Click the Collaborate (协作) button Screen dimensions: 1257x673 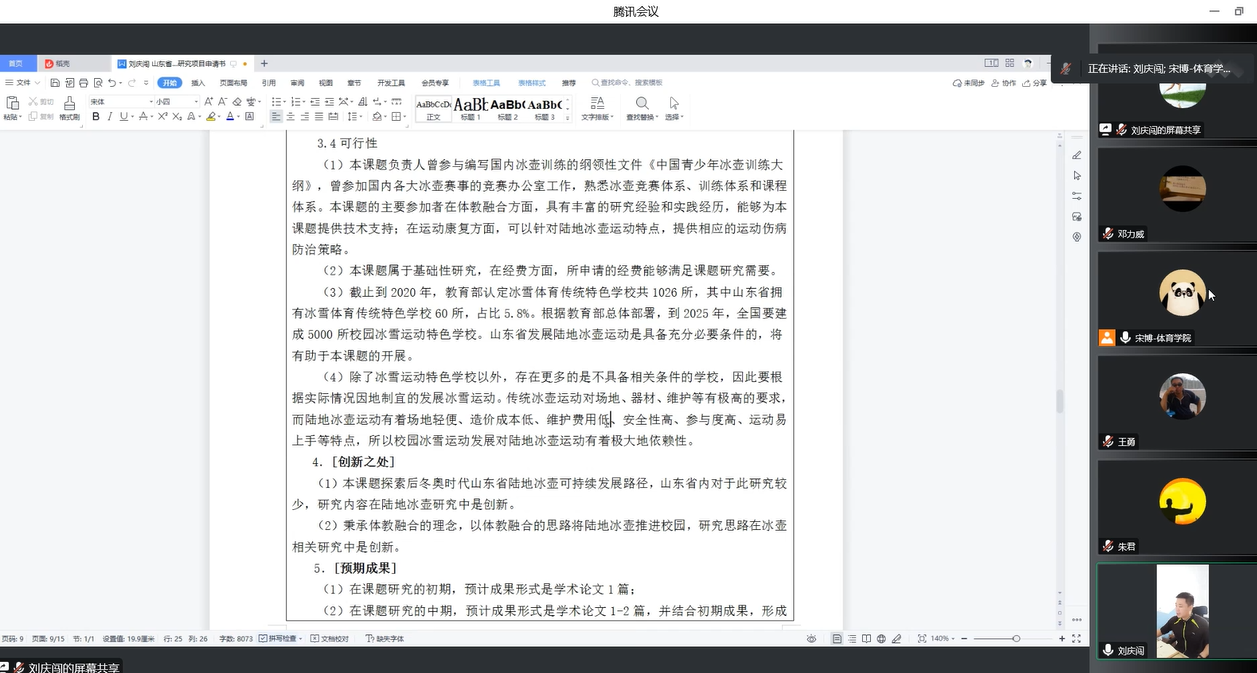click(1004, 83)
